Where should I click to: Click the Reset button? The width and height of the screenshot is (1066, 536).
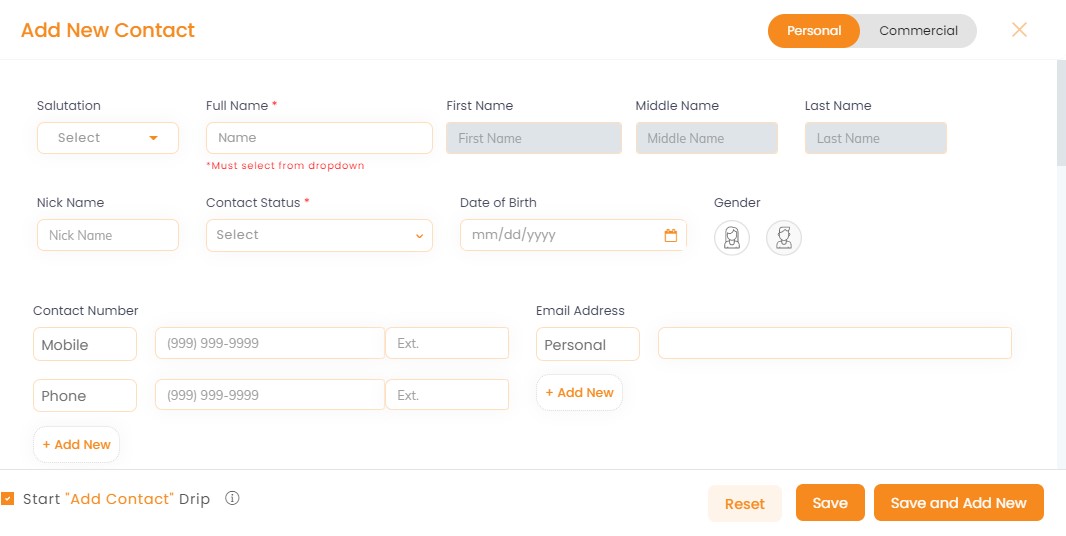coord(744,503)
